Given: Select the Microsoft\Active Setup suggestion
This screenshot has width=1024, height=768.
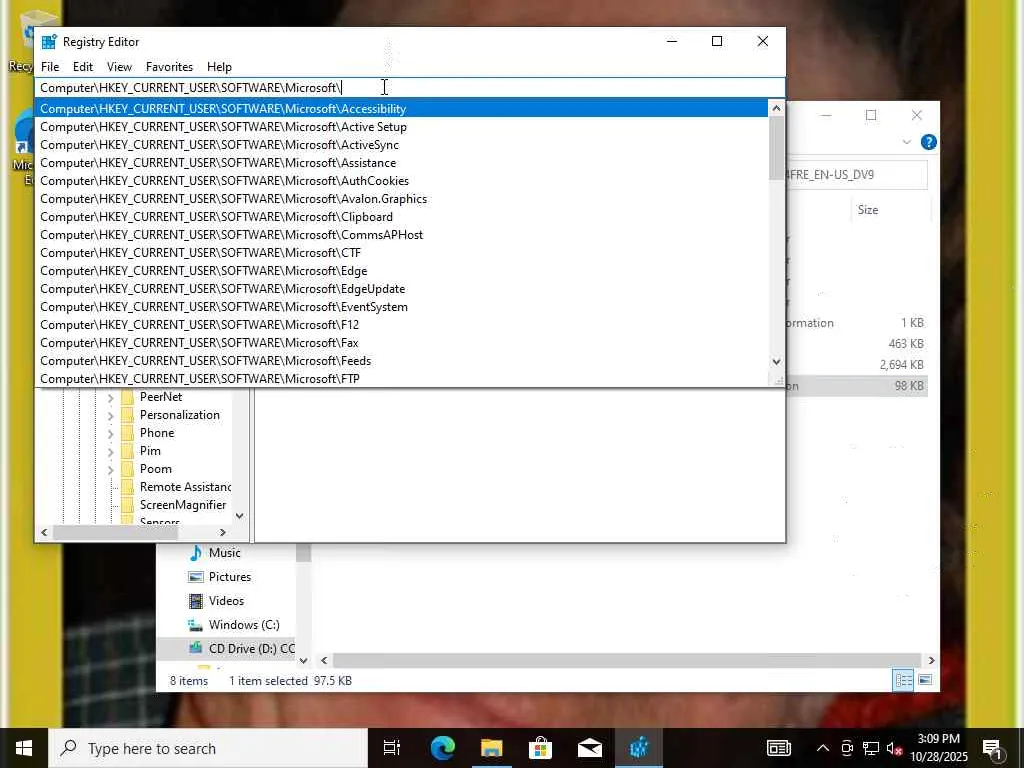Looking at the screenshot, I should coord(402,127).
